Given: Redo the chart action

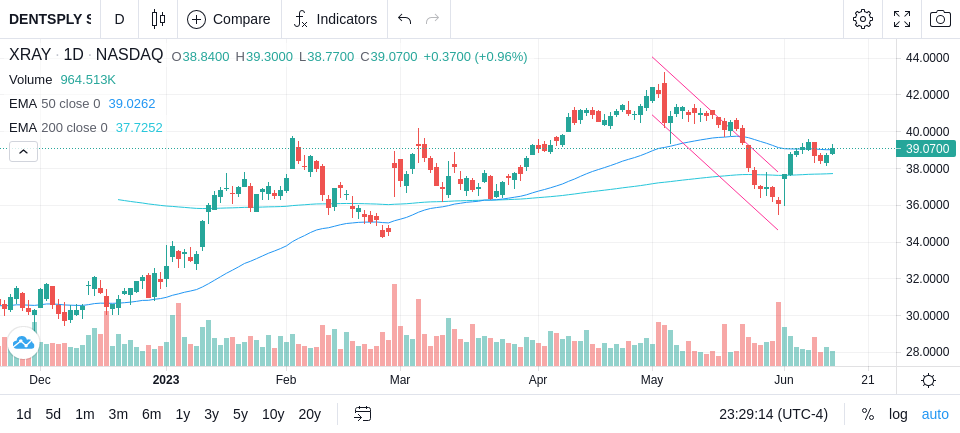Looking at the screenshot, I should coord(433,19).
